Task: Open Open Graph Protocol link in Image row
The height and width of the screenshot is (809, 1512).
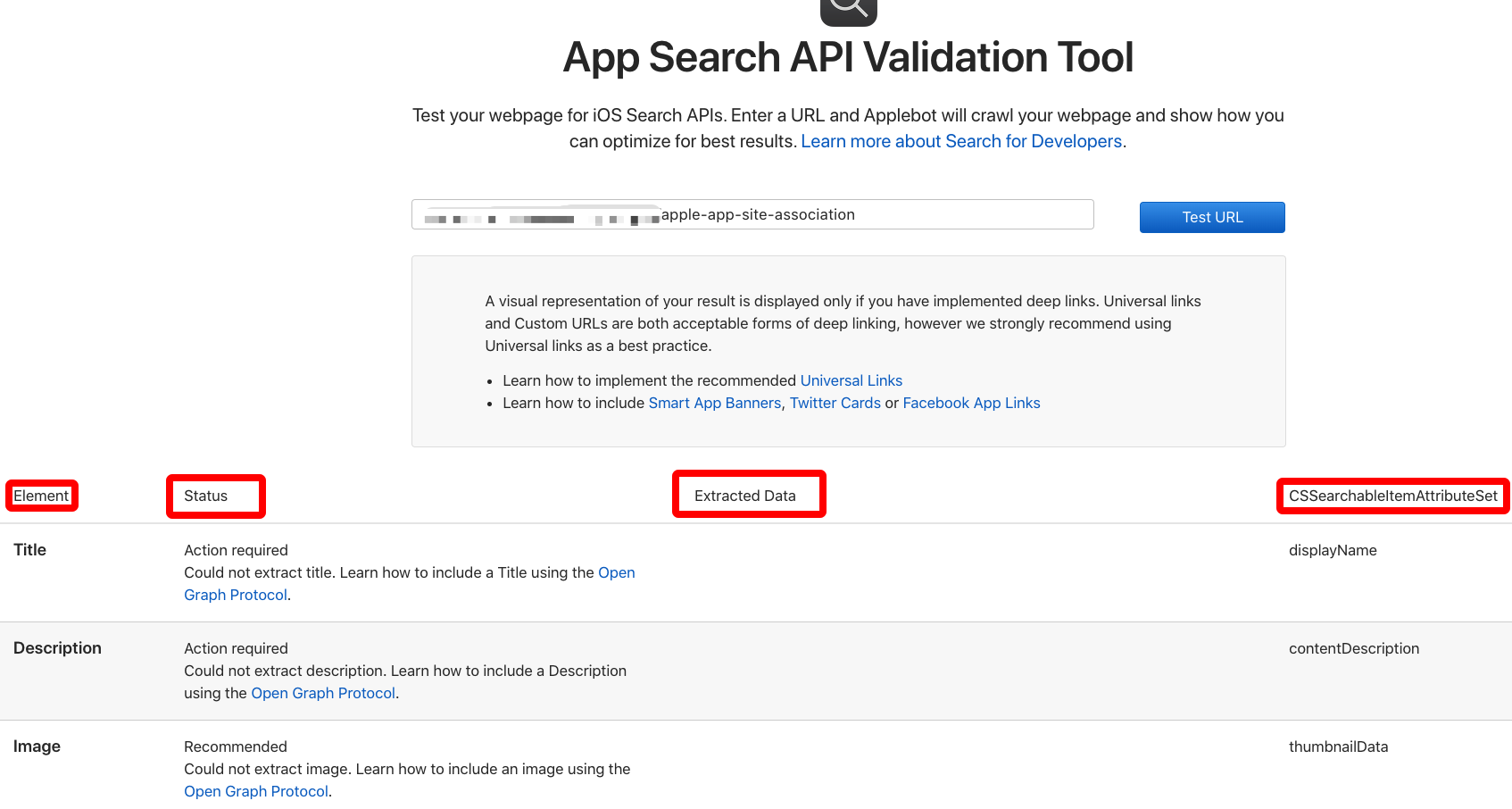Action: tap(256, 791)
